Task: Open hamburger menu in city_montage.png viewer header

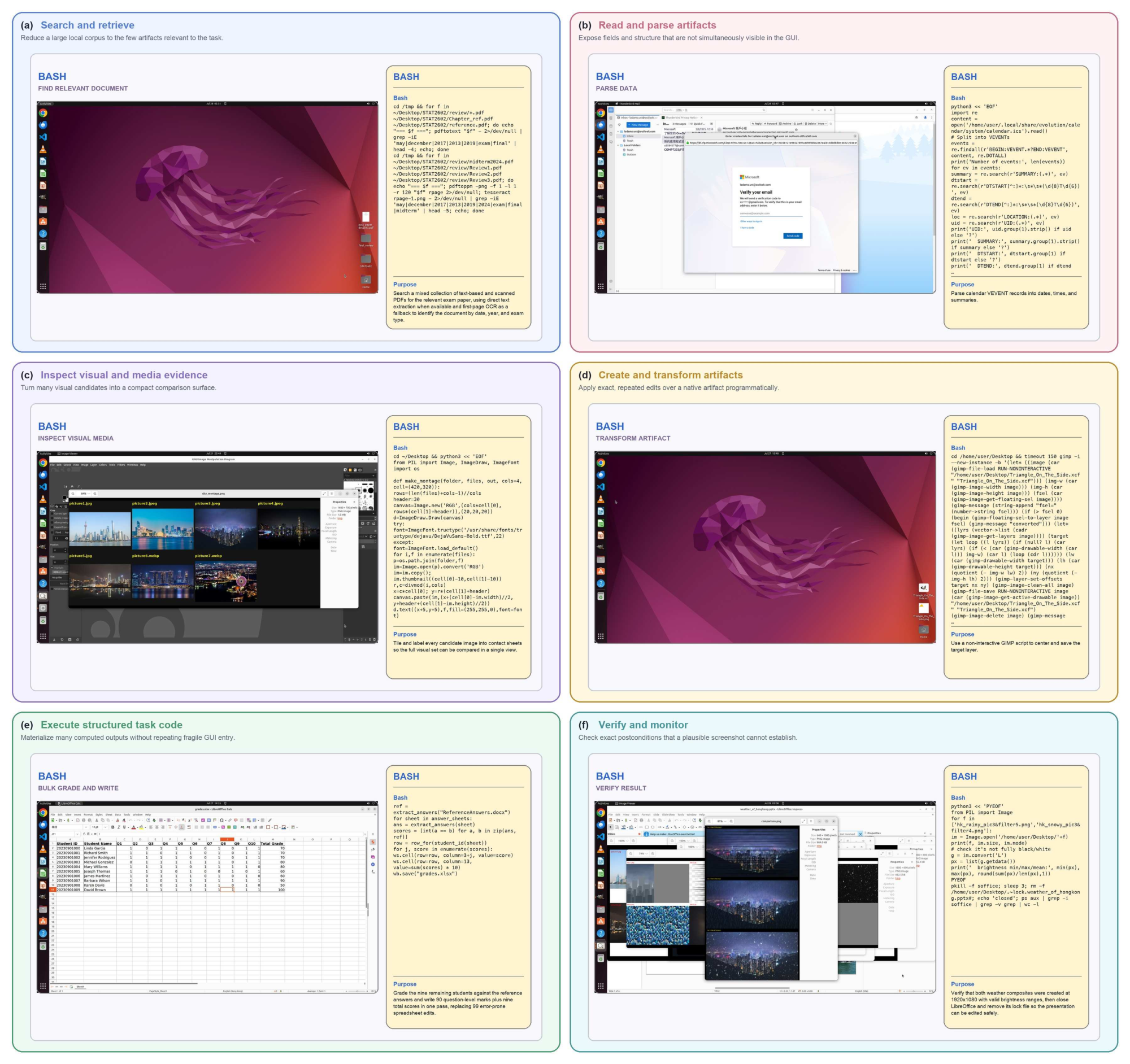Action: [x=332, y=494]
